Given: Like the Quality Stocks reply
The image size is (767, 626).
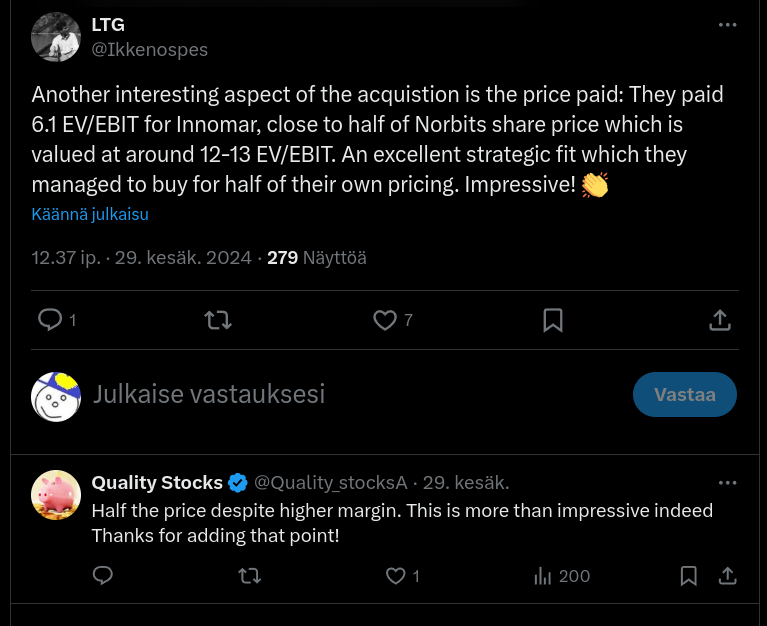Looking at the screenshot, I should 396,576.
